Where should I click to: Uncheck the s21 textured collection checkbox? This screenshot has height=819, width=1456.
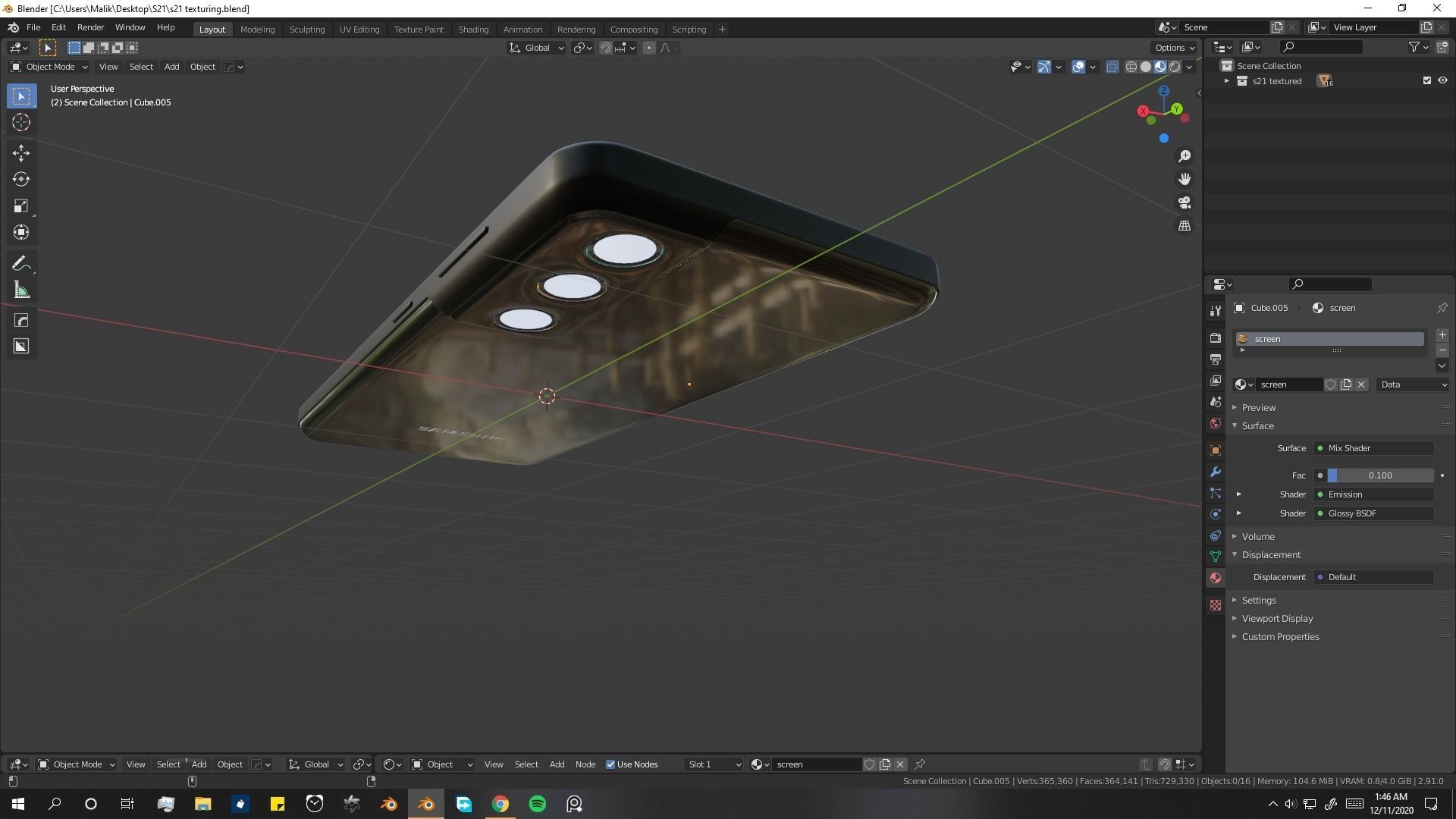1427,80
